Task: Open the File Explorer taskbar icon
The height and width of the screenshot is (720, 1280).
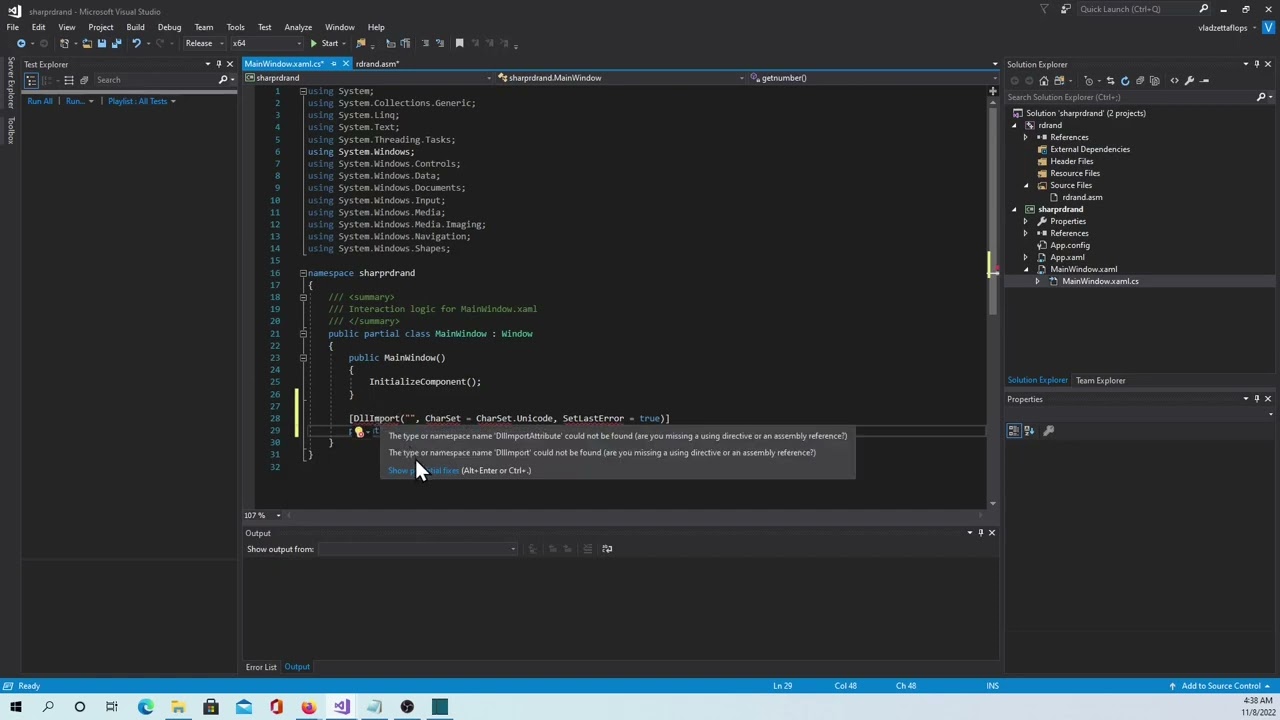Action: pyautogui.click(x=178, y=707)
